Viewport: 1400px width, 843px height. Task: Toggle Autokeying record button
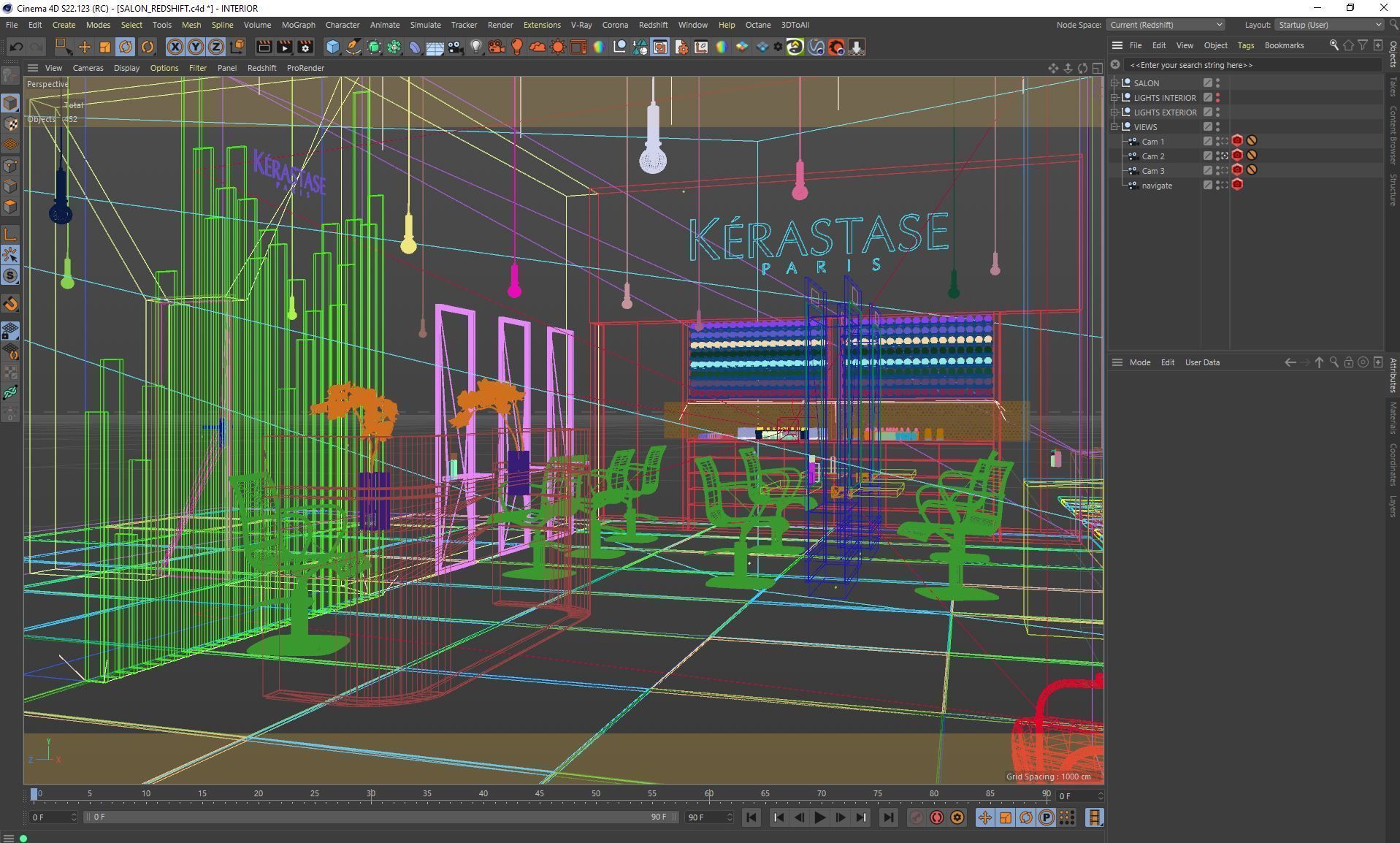pos(936,817)
